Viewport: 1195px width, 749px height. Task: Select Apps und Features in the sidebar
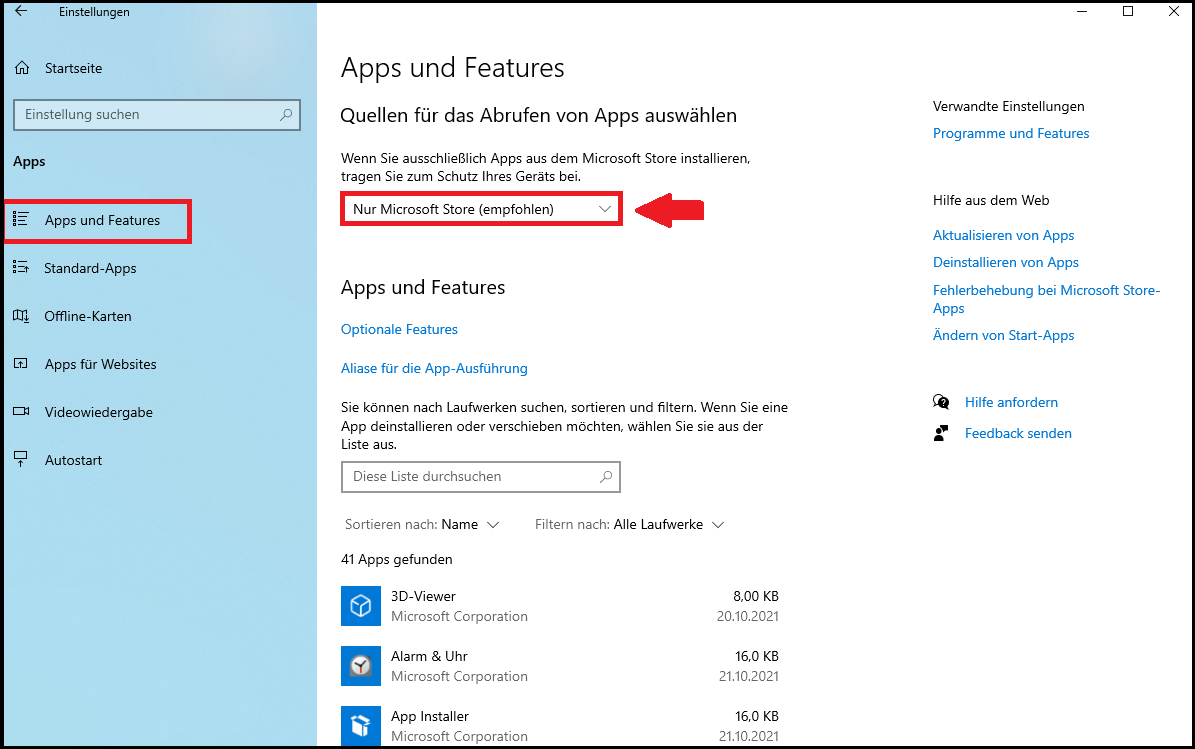98,222
